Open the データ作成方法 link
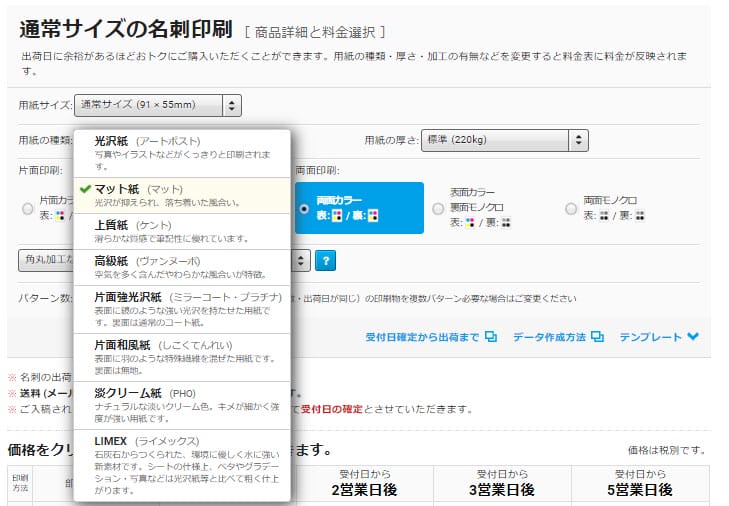Image resolution: width=729 pixels, height=506 pixels. pyautogui.click(x=549, y=337)
